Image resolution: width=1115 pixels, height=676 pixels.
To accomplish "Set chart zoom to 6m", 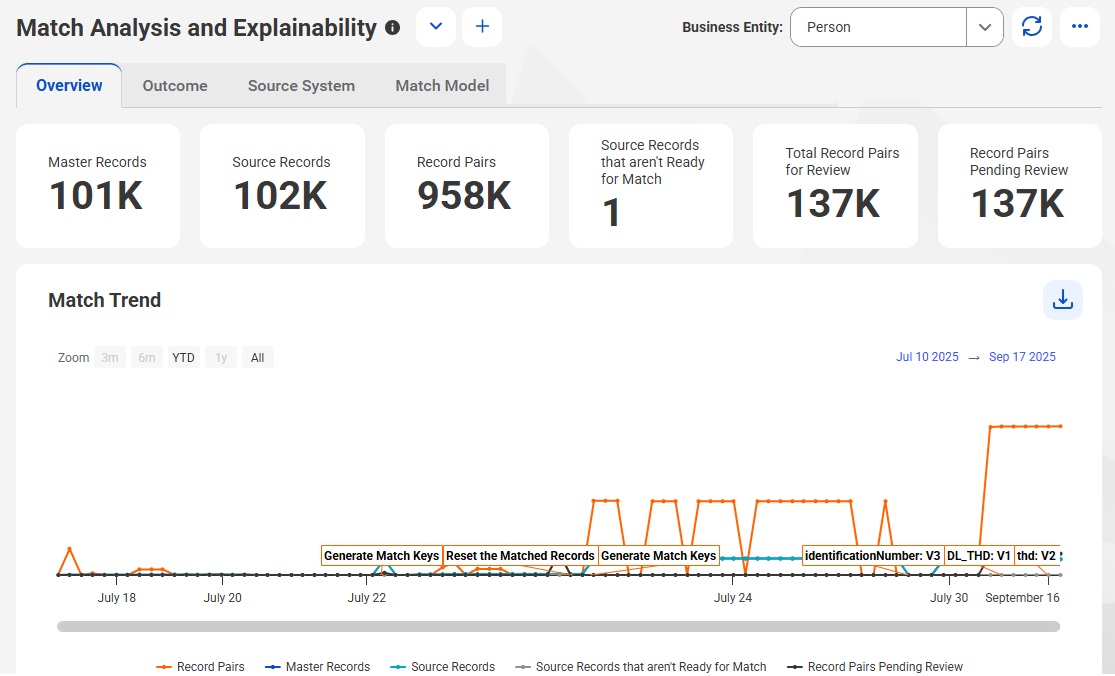I will pos(146,358).
